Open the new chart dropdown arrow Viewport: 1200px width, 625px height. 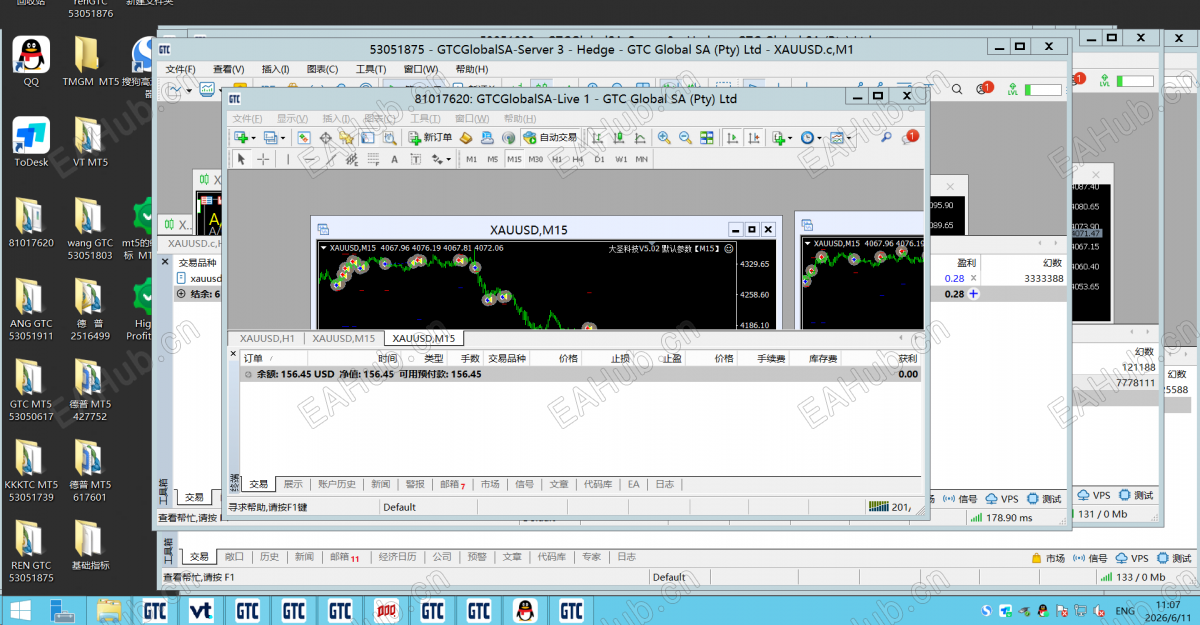tap(254, 137)
